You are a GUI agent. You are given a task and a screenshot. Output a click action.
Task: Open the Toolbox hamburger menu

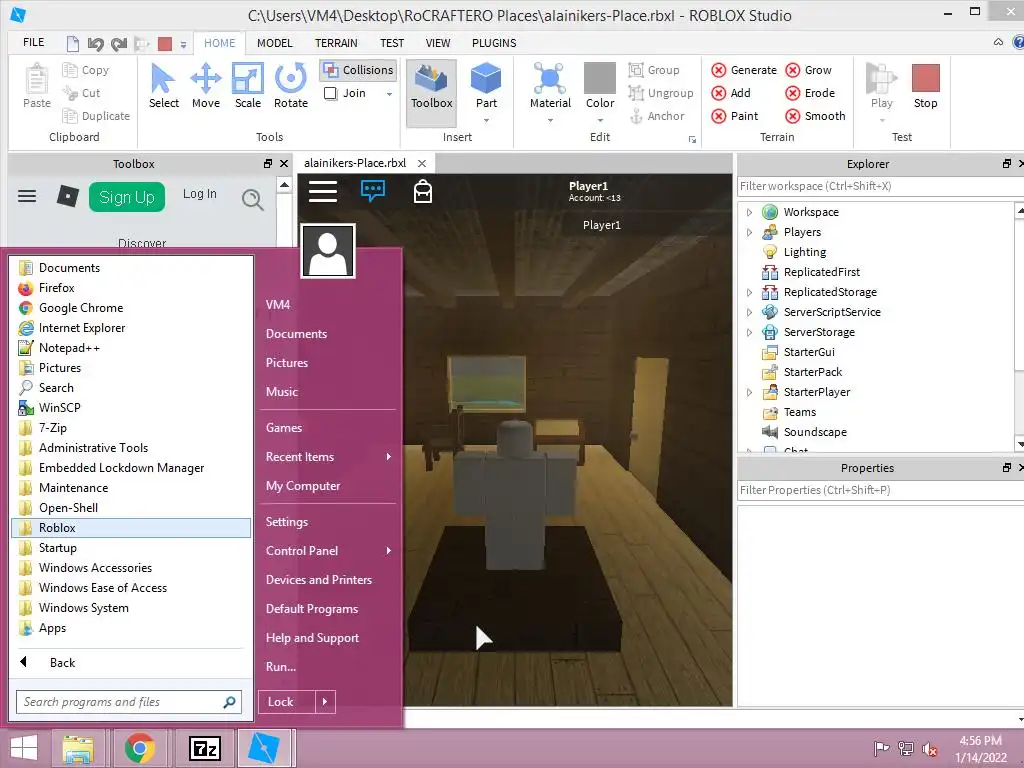tap(27, 196)
